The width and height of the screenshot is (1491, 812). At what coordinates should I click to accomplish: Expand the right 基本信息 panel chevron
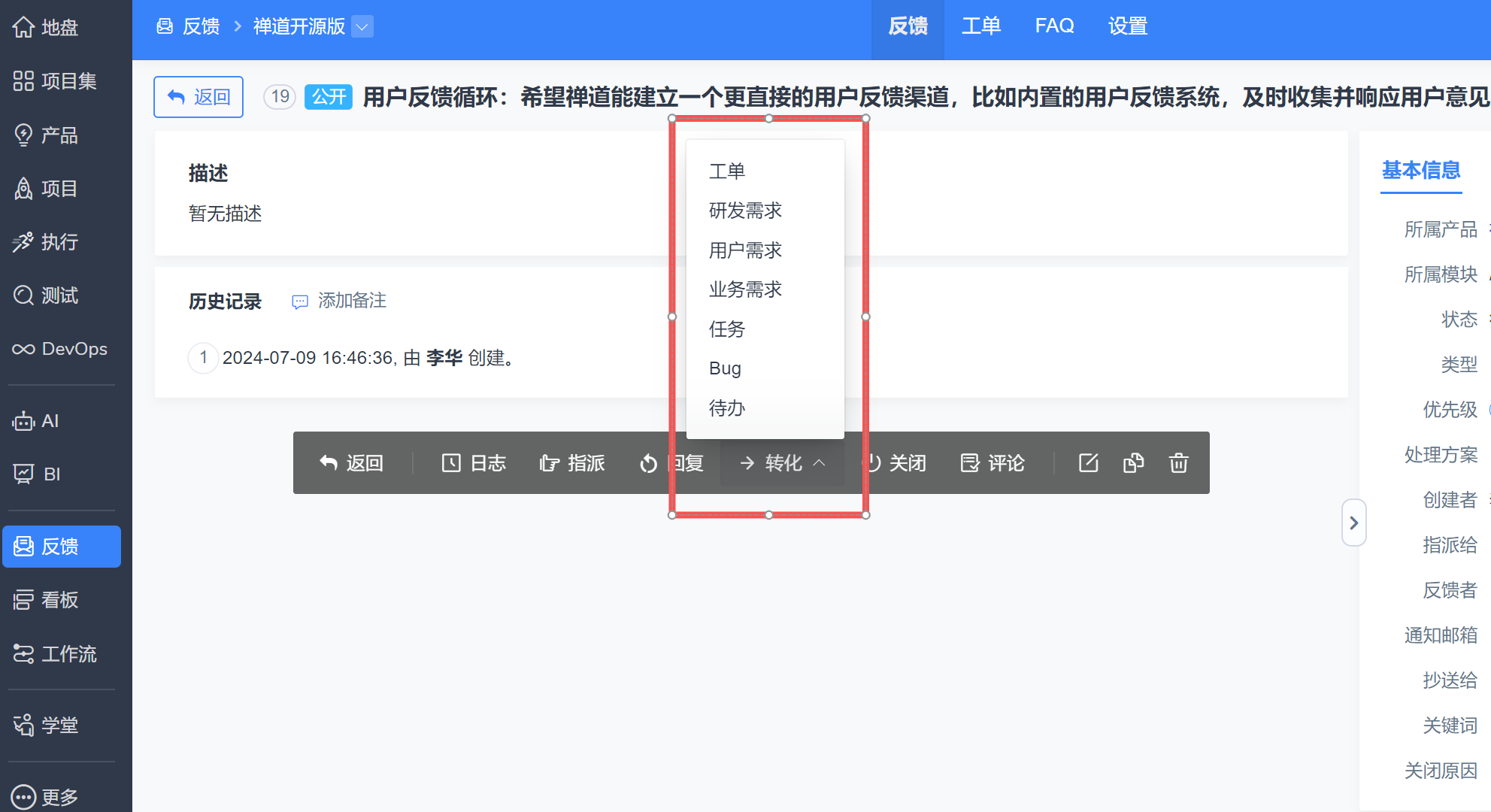(x=1353, y=523)
